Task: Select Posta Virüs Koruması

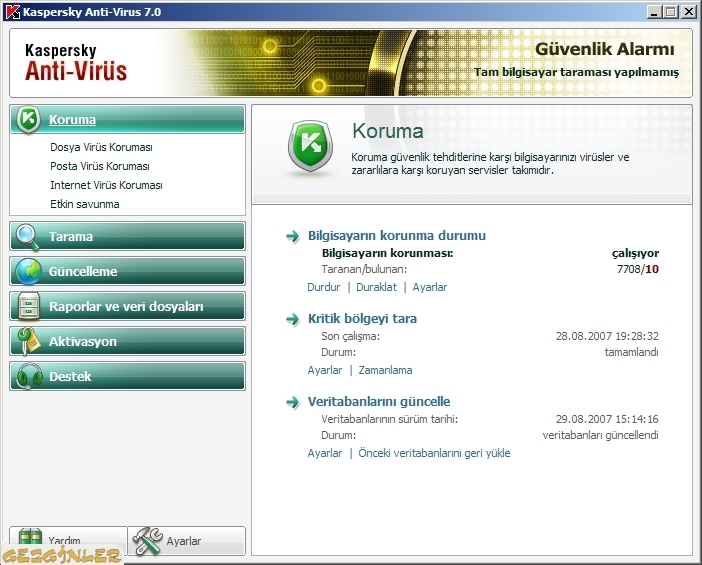Action: [x=100, y=166]
